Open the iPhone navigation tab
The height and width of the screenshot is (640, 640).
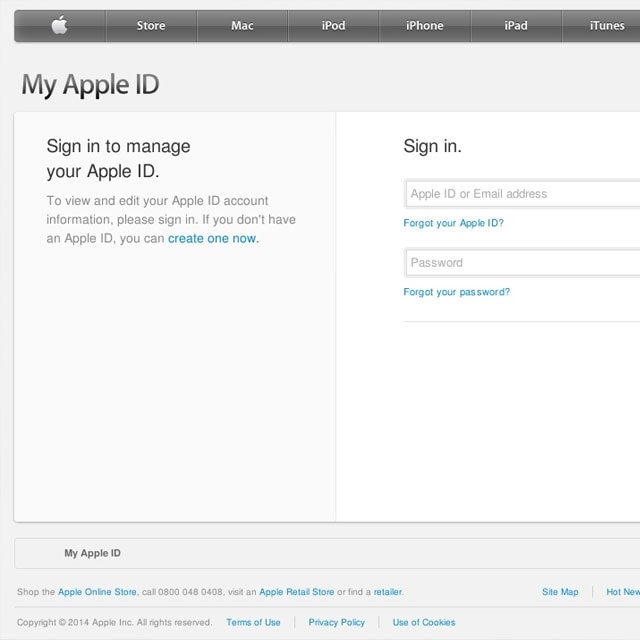coord(424,26)
